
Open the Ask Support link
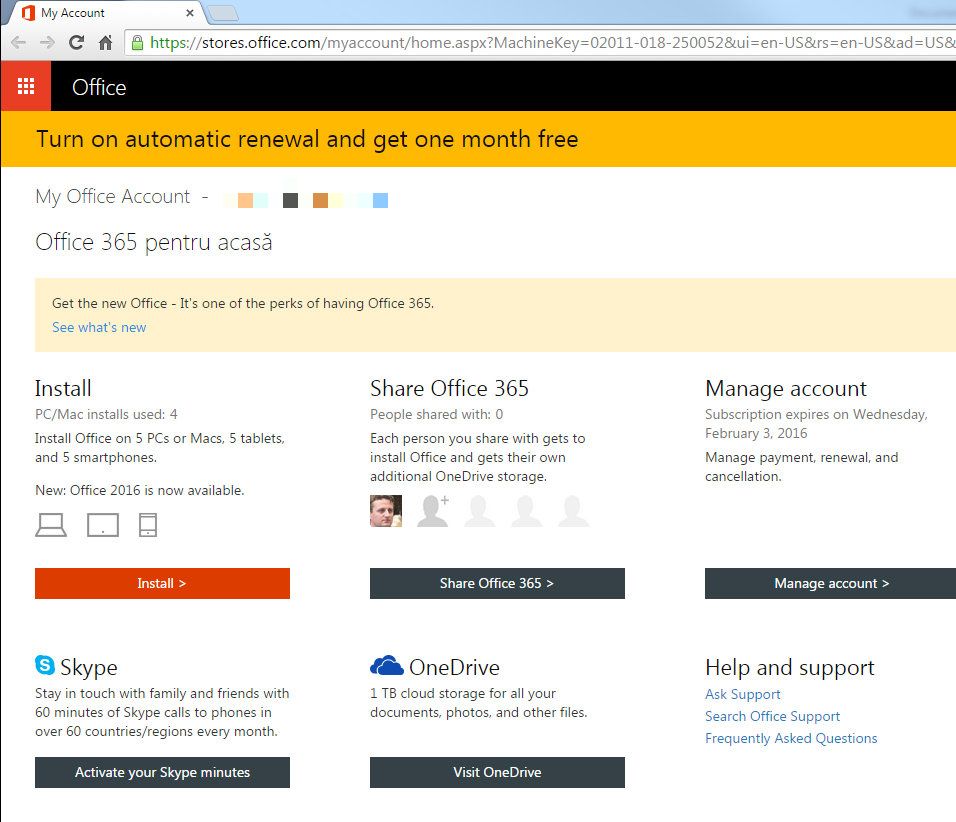coord(743,695)
